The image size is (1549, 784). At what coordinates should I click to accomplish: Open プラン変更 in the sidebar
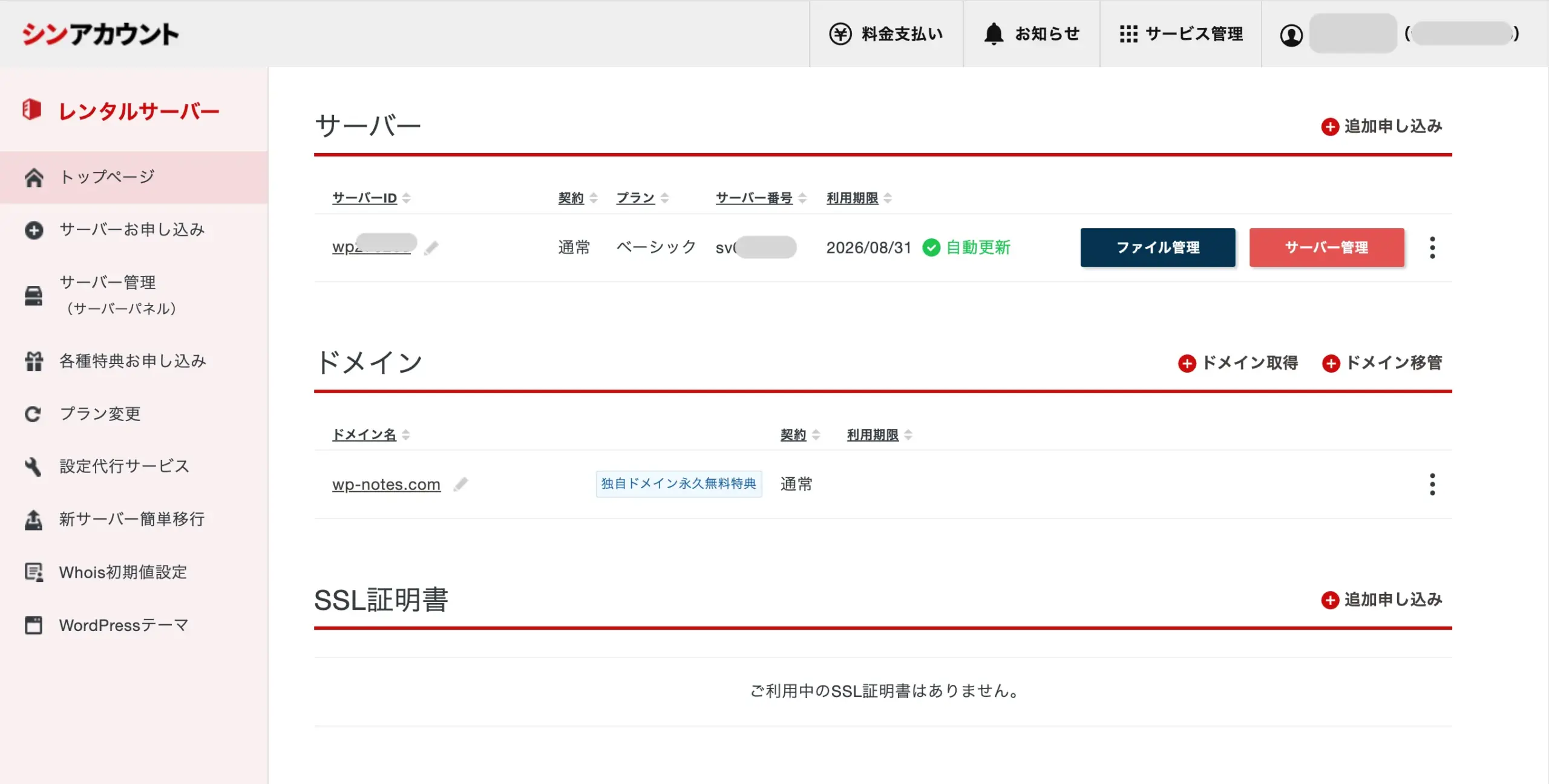pyautogui.click(x=100, y=414)
